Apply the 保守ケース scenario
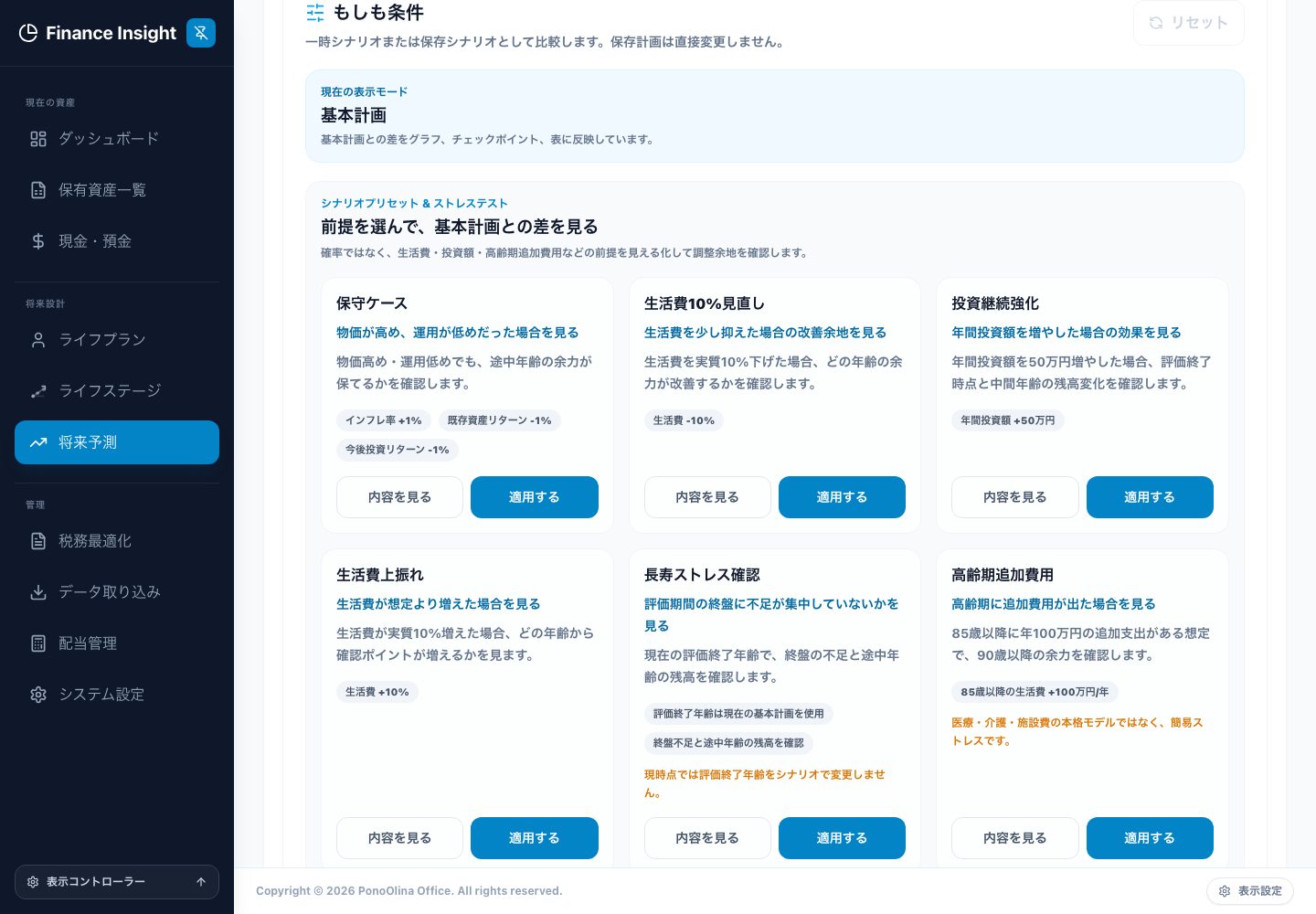The image size is (1316, 914). (535, 497)
